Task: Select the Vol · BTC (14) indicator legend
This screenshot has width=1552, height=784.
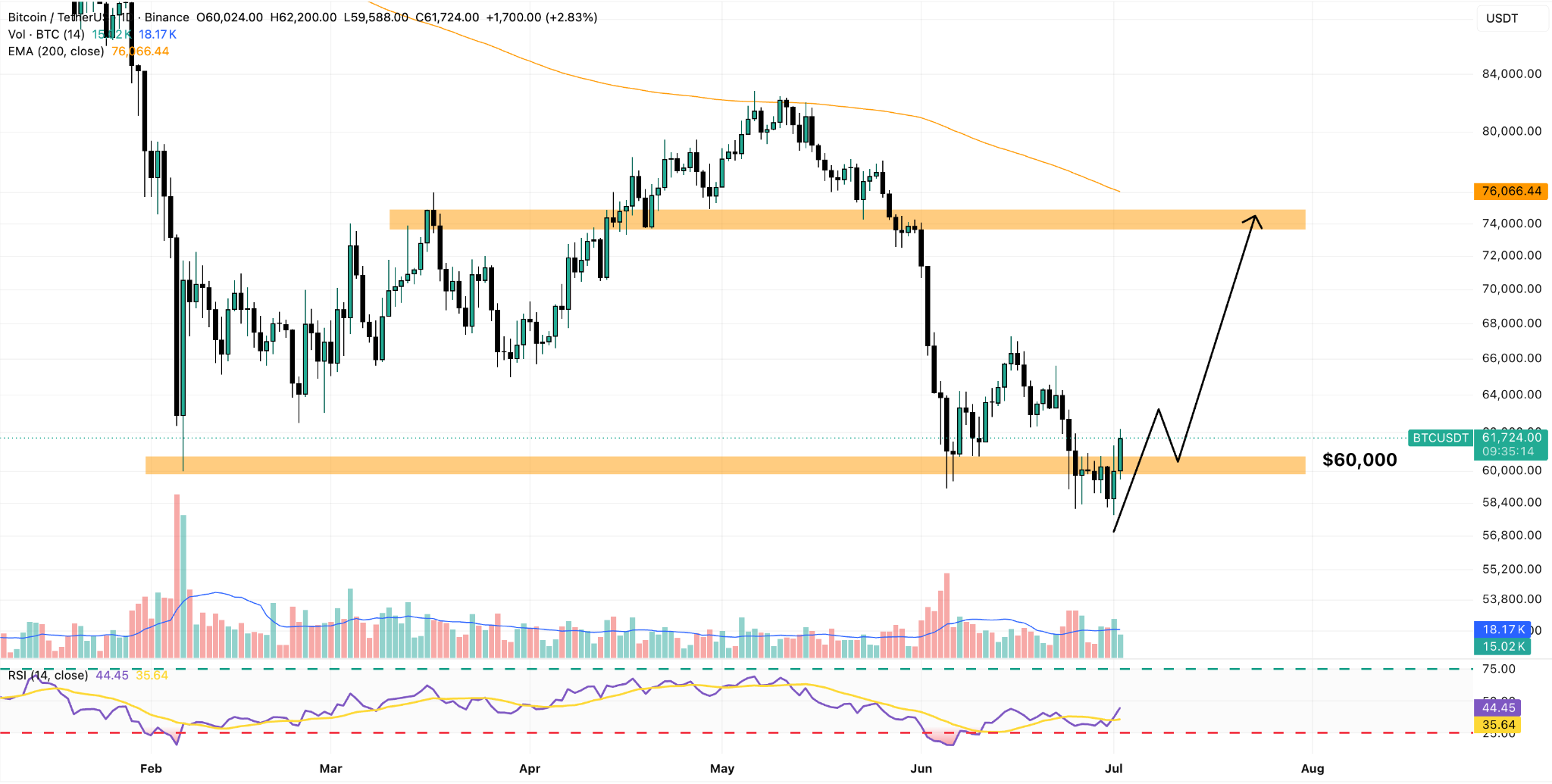Action: [x=46, y=34]
